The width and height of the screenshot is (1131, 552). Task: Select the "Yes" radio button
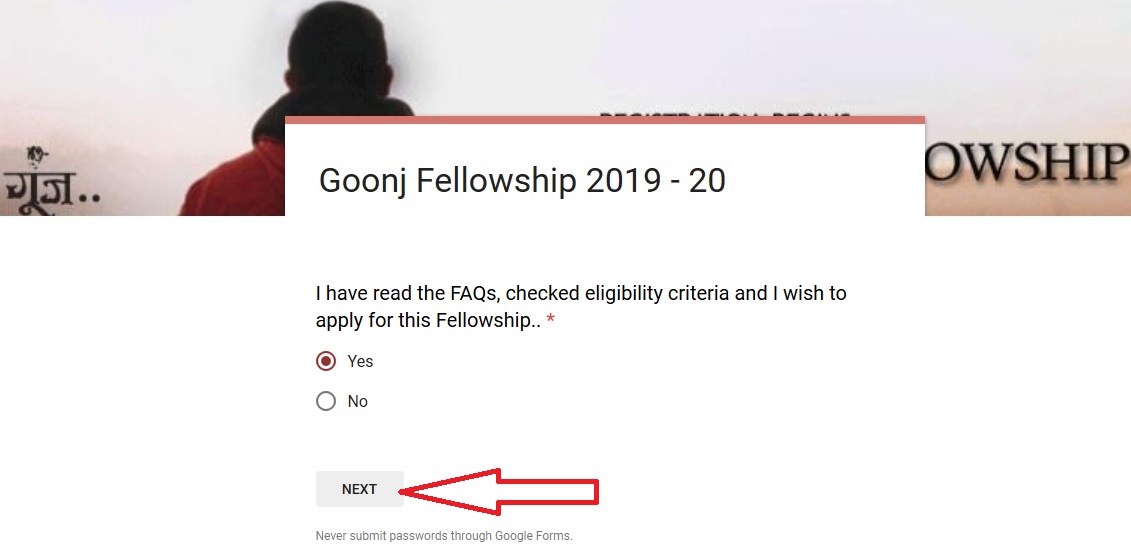click(326, 361)
